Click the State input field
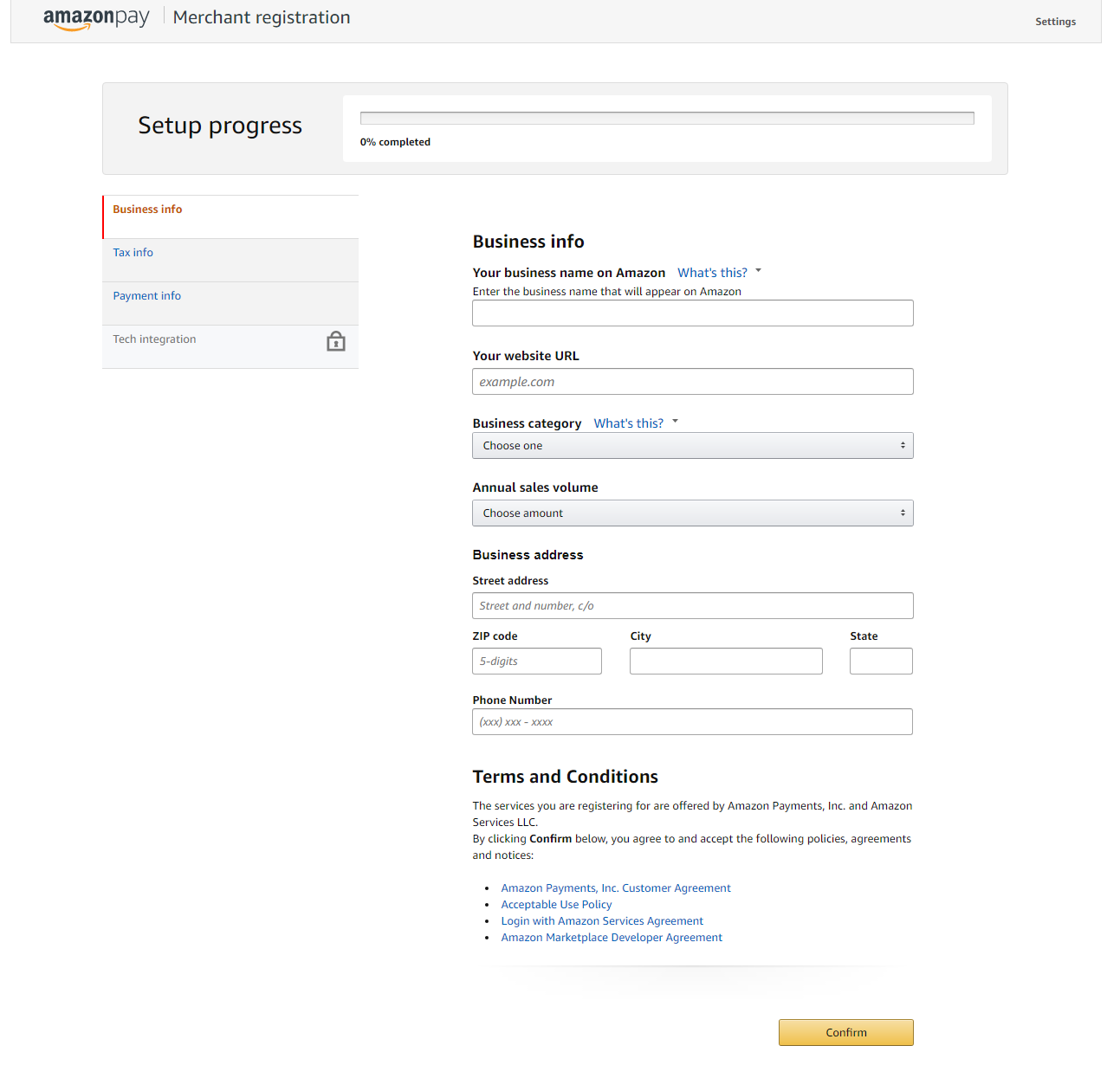Screen dimensions: 1120x1065 tap(881, 661)
